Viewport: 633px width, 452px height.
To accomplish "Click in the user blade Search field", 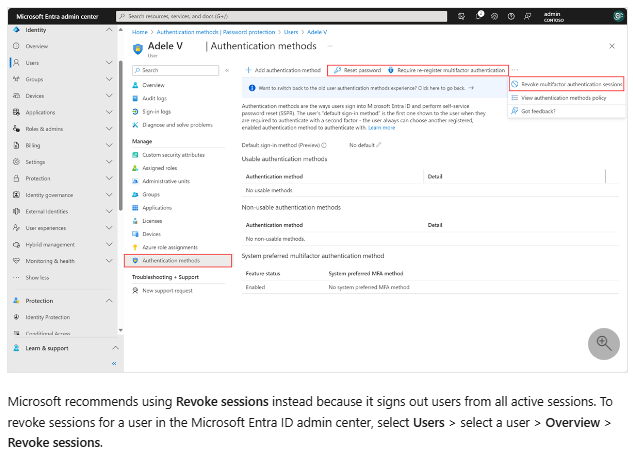I will click(x=176, y=70).
